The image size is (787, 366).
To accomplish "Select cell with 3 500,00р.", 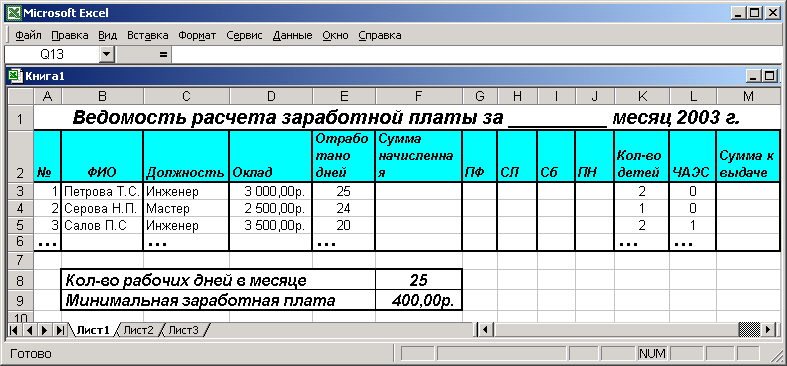I will (271, 225).
